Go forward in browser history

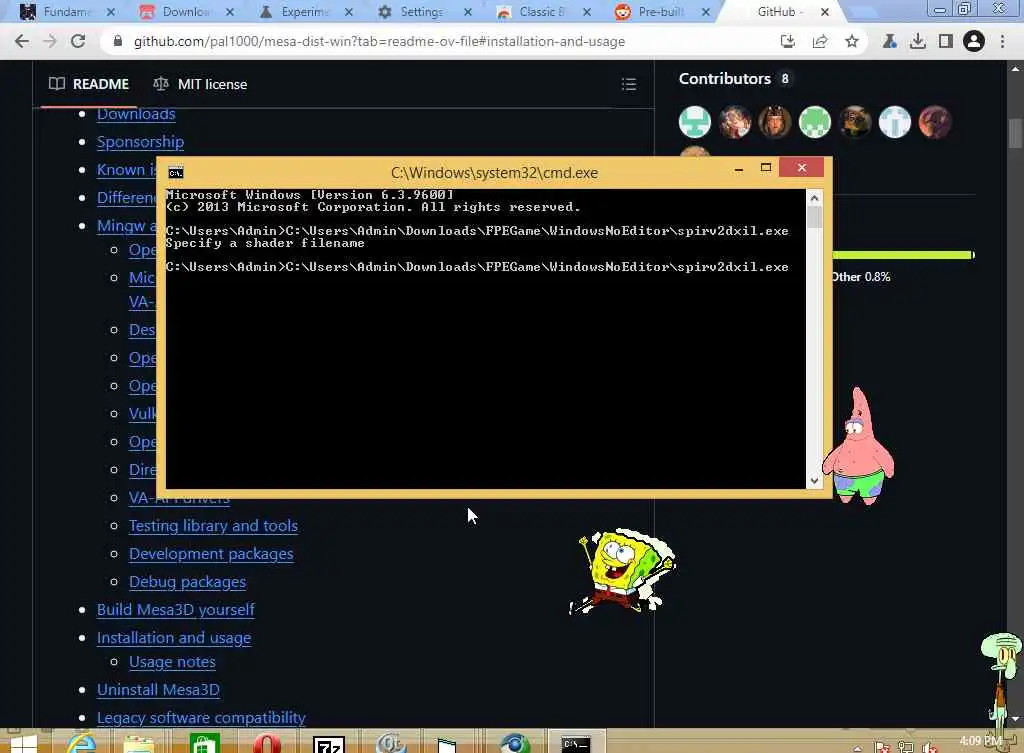[x=50, y=41]
